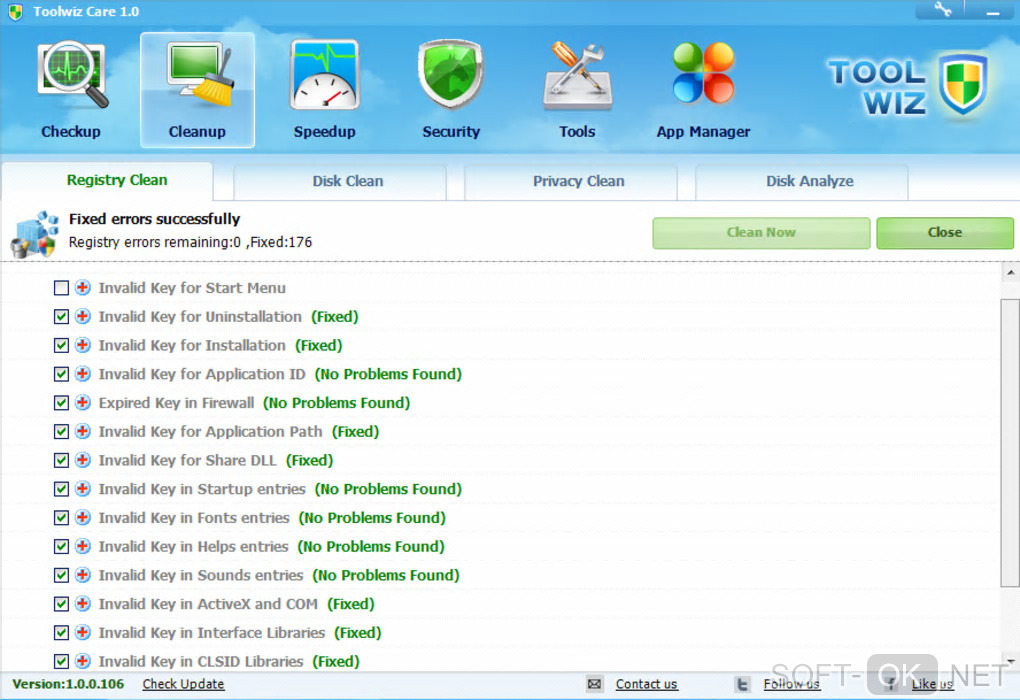Click the Fixed errors successfully heading
The height and width of the screenshot is (700, 1020).
[154, 219]
